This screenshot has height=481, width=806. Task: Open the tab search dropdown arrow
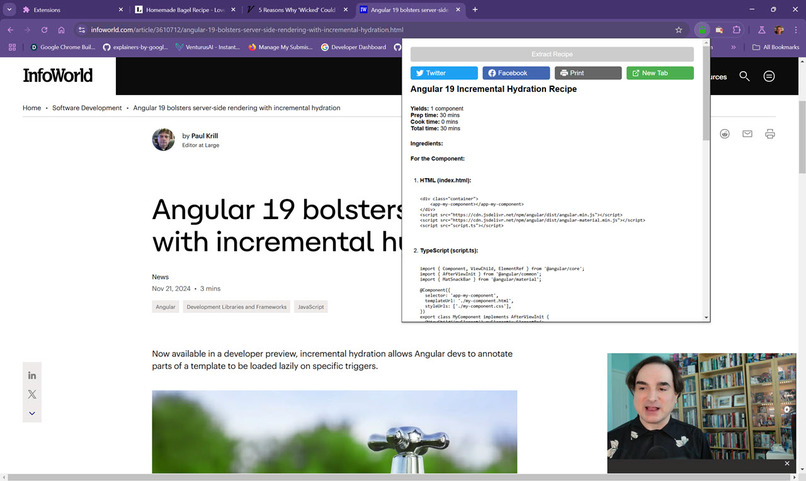[x=9, y=9]
